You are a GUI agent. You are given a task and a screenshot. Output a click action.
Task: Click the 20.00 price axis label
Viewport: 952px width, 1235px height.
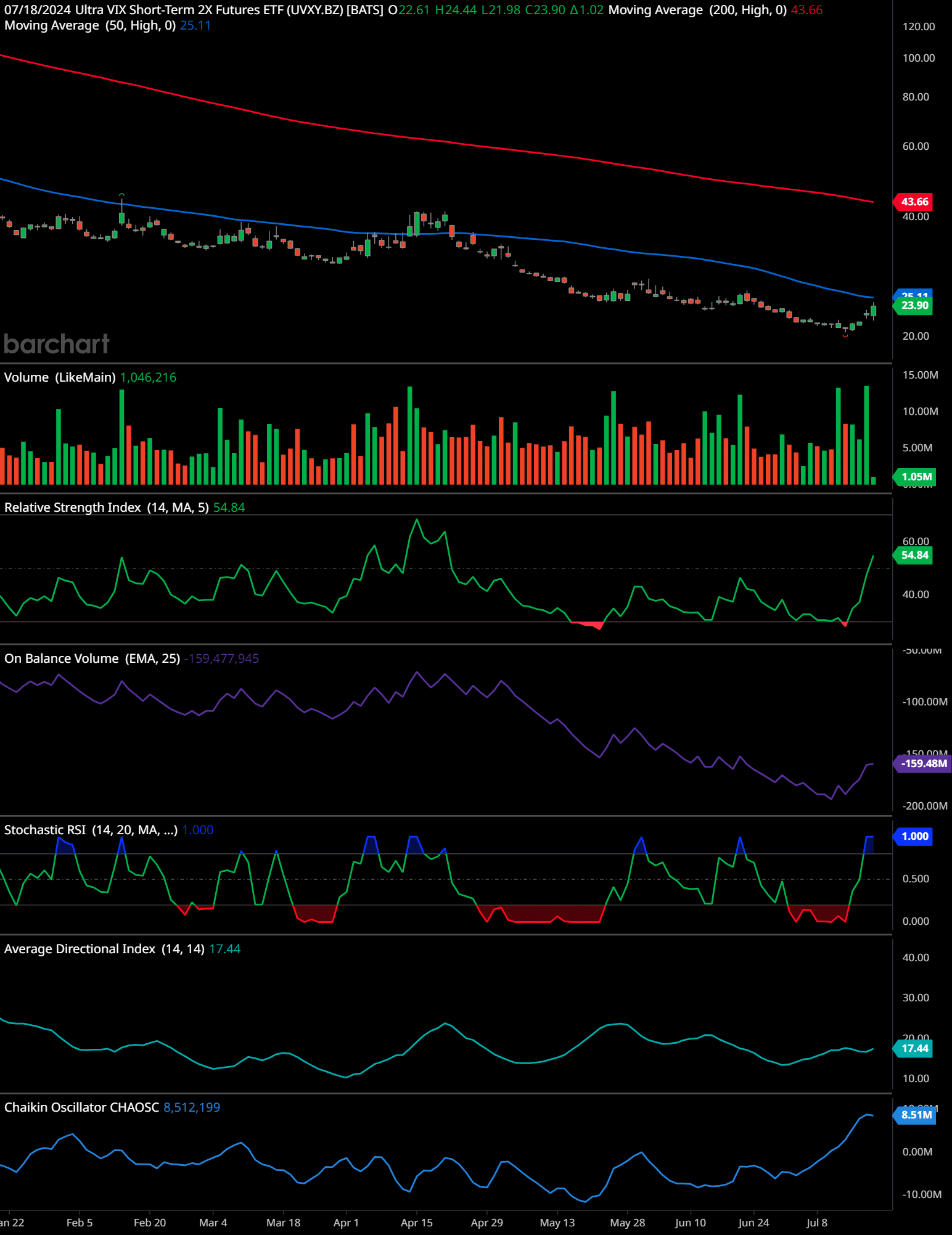916,336
